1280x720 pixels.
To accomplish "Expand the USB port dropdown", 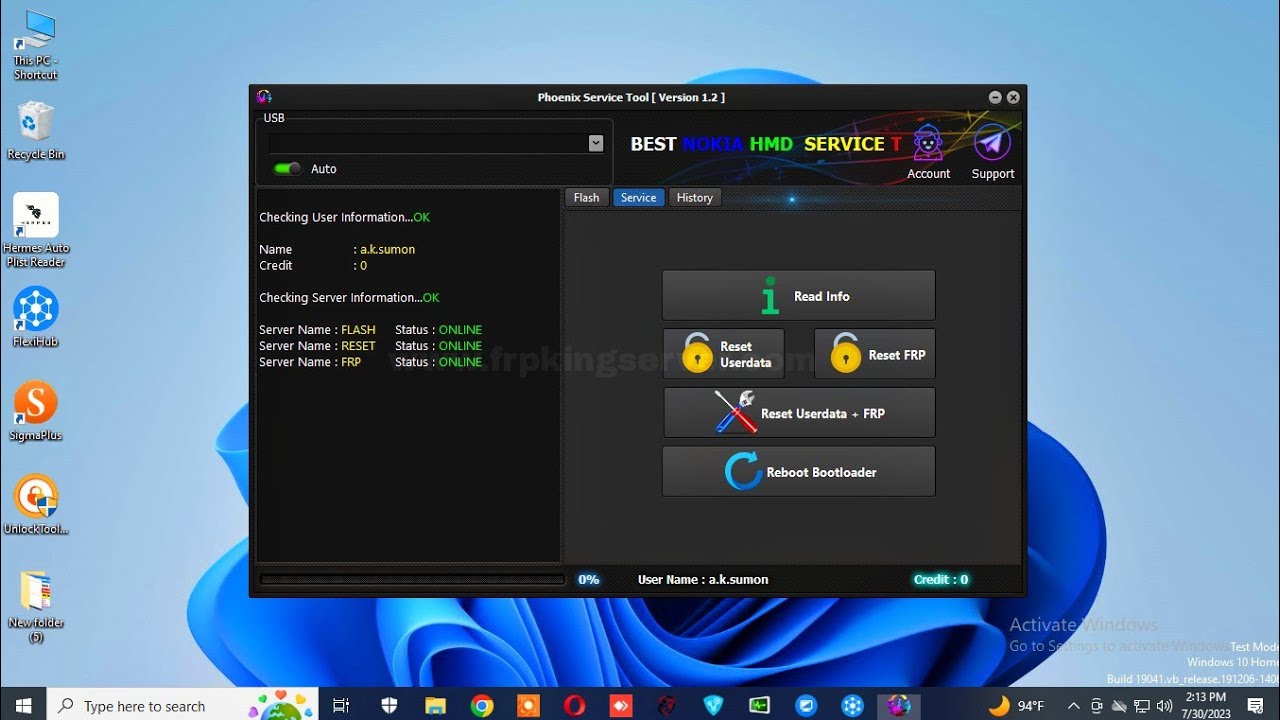I will pyautogui.click(x=596, y=143).
